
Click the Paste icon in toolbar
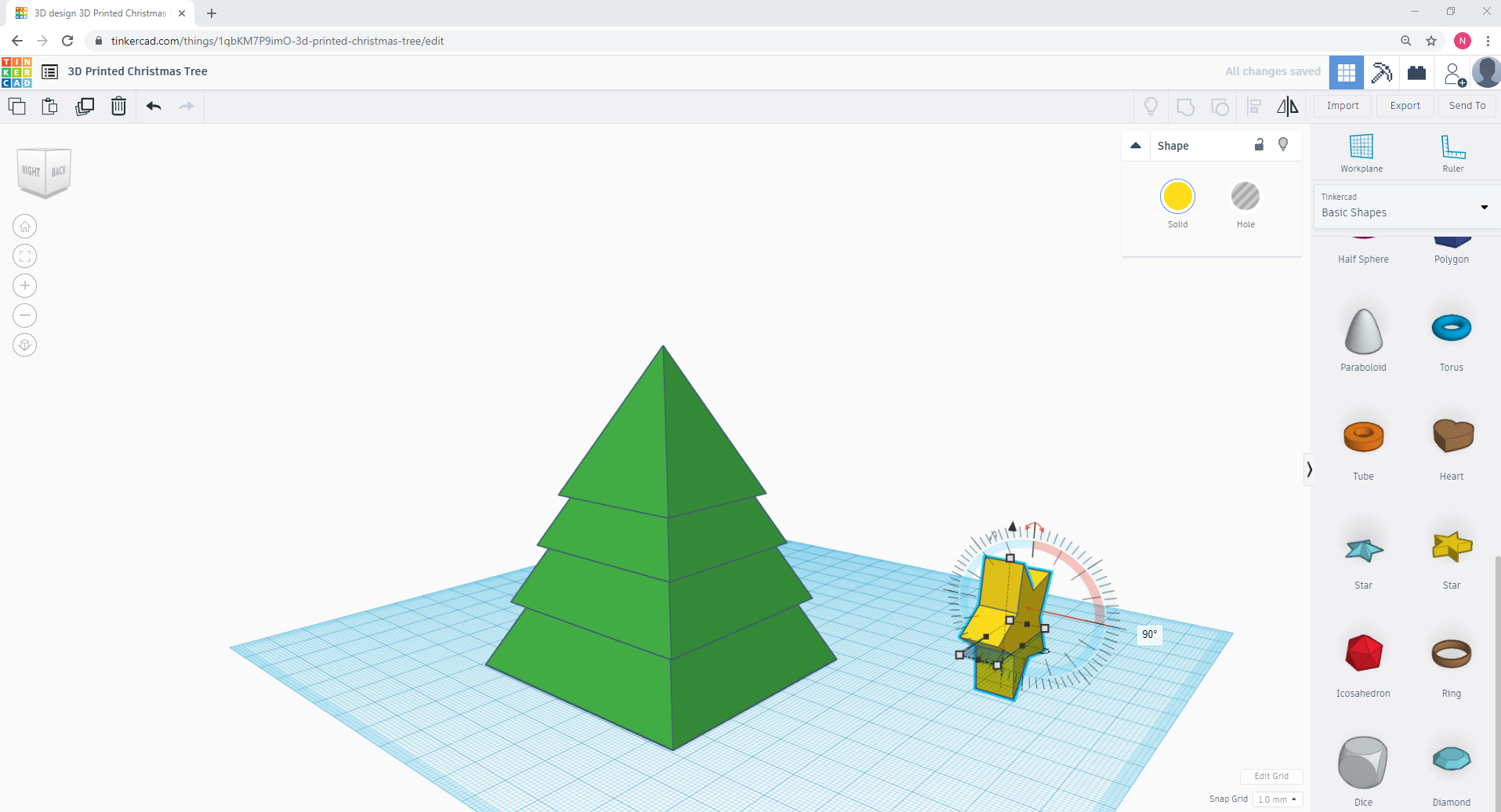pyautogui.click(x=49, y=106)
